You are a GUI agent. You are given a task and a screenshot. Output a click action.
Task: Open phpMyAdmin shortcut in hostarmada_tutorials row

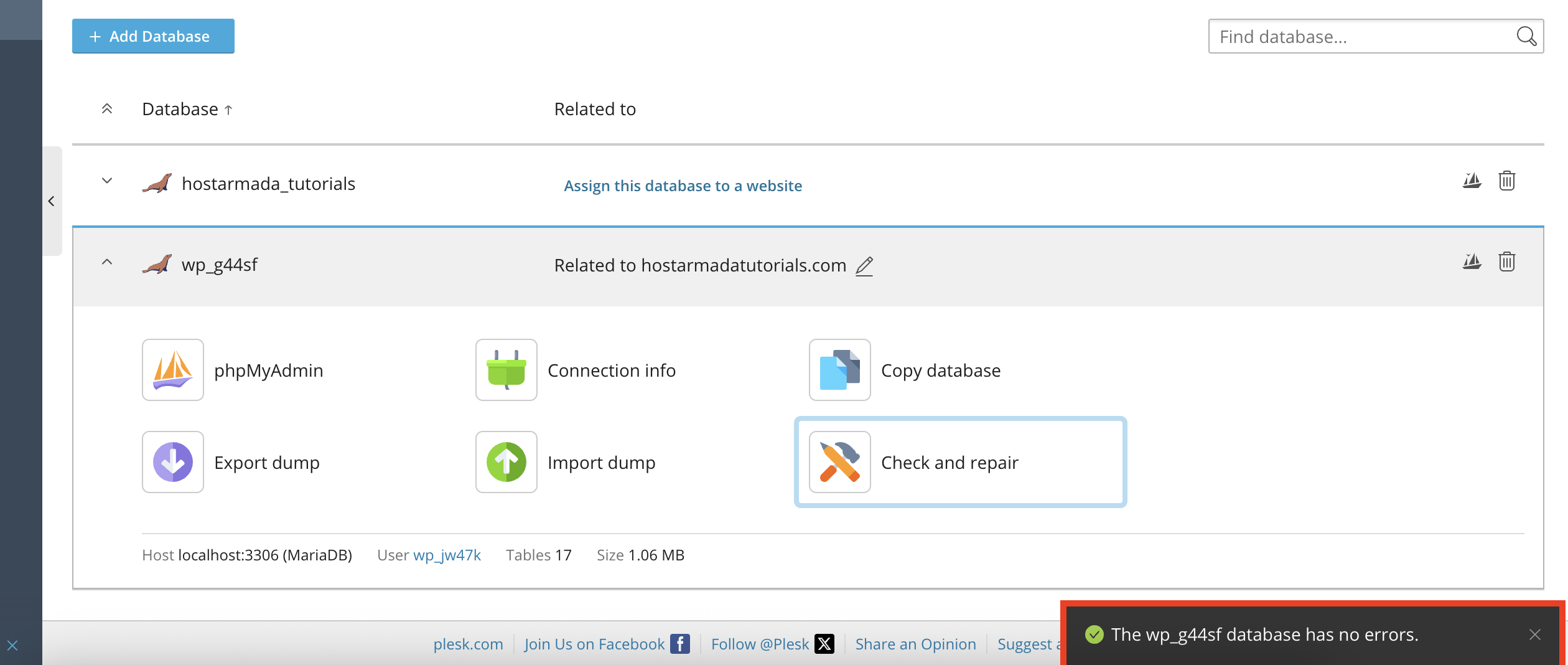[x=1472, y=181]
